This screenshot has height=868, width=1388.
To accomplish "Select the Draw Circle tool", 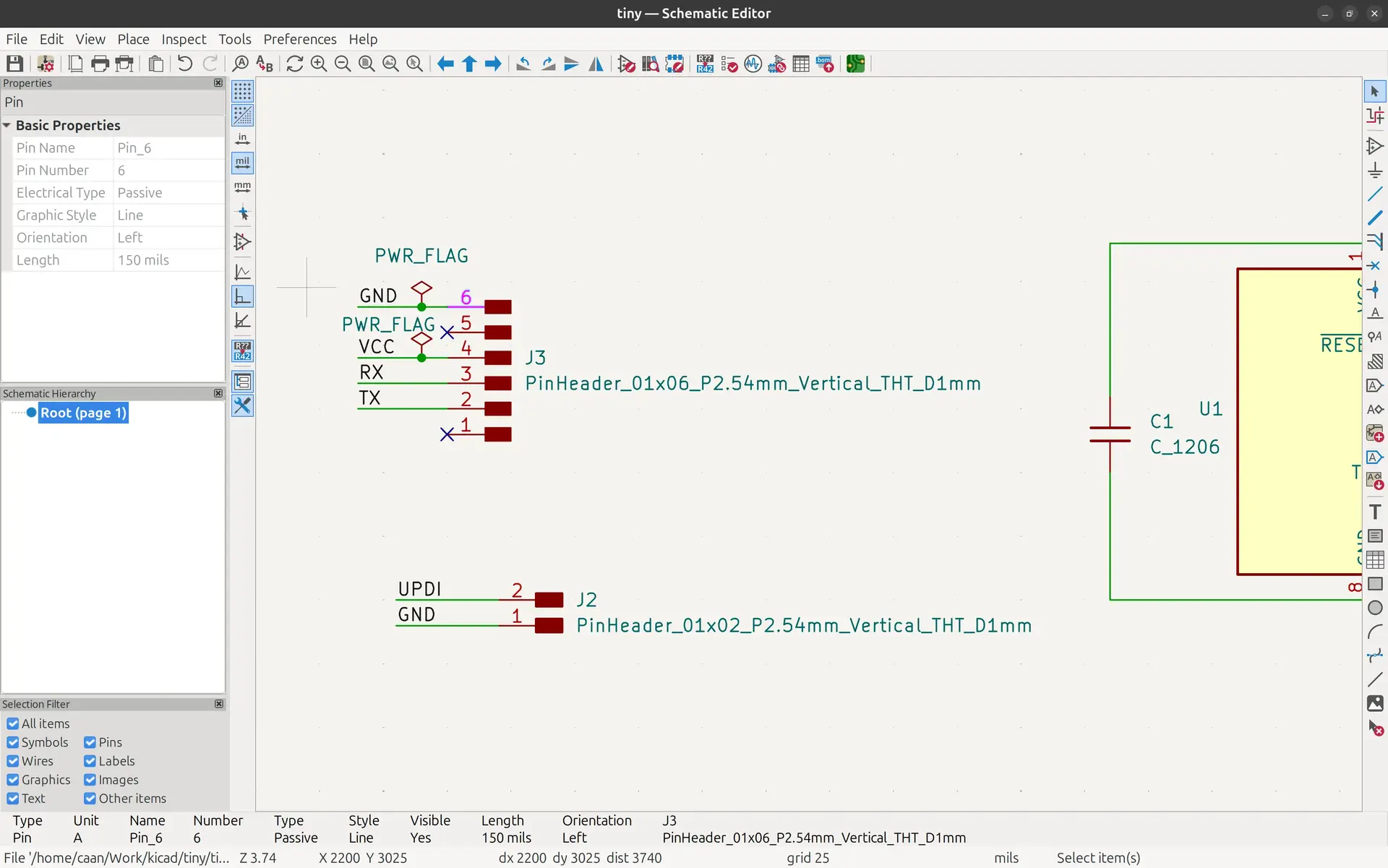I will tap(1375, 608).
